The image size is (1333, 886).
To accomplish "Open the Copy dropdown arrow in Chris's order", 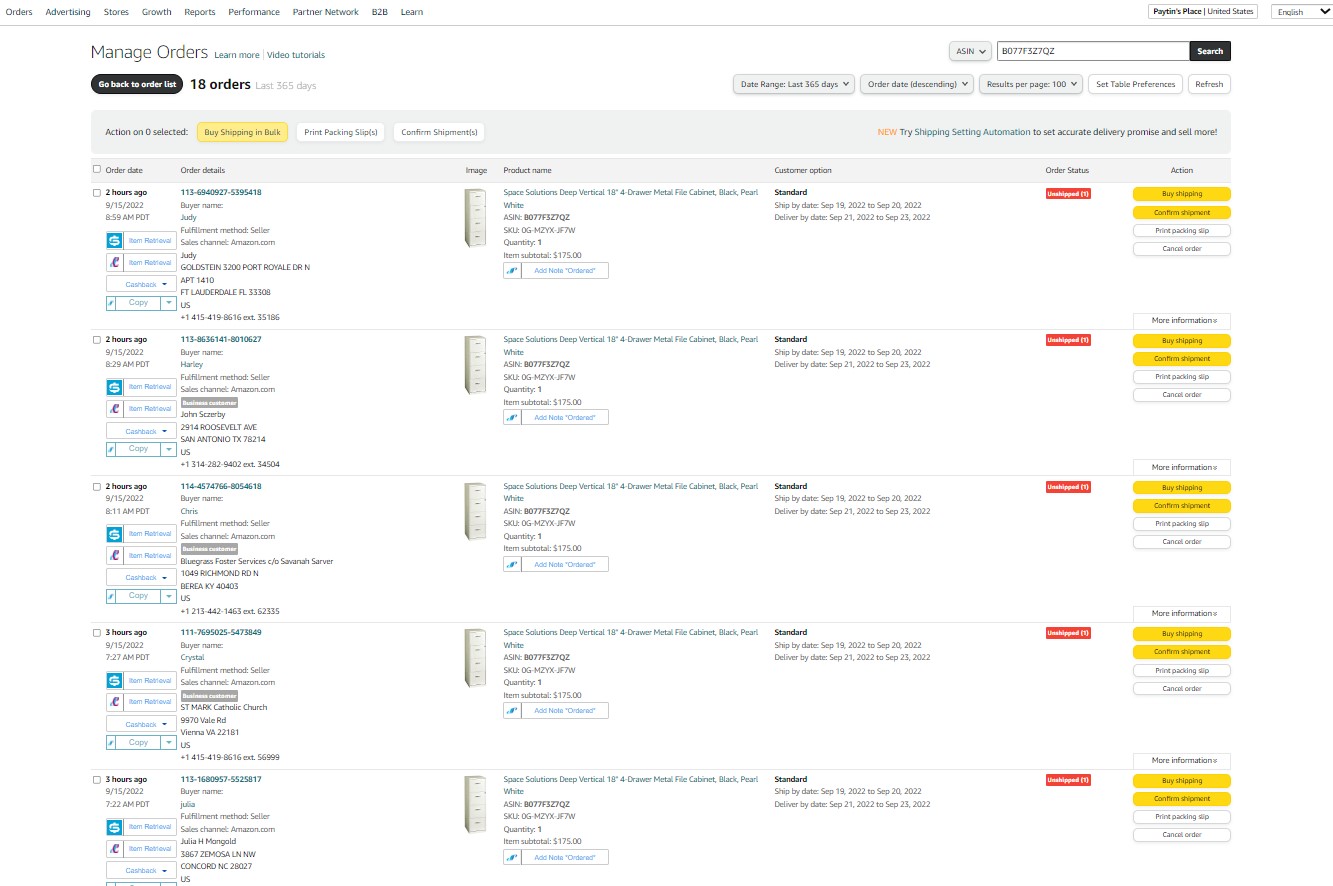I will click(x=168, y=596).
